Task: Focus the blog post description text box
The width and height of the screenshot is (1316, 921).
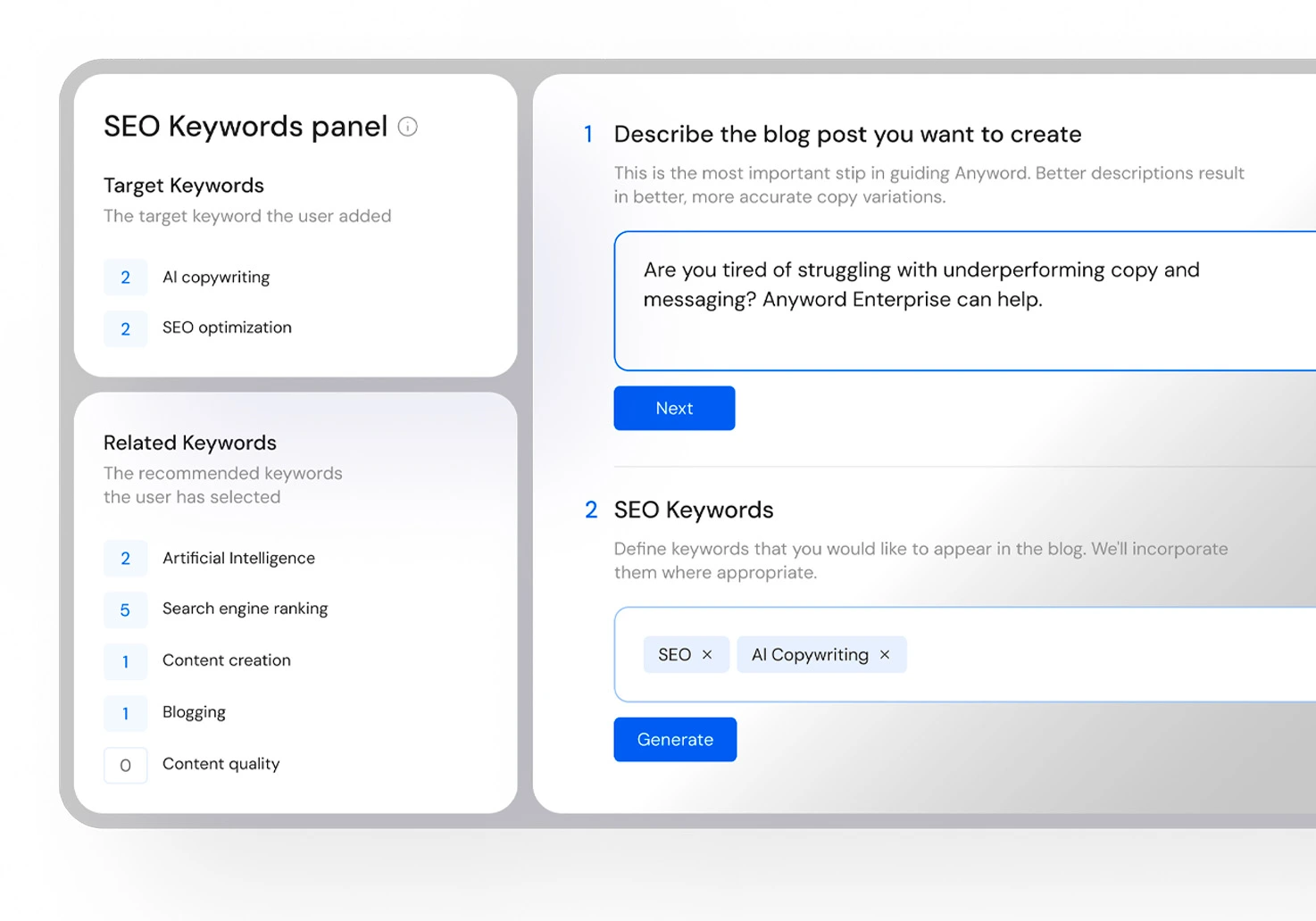Action: 965,301
